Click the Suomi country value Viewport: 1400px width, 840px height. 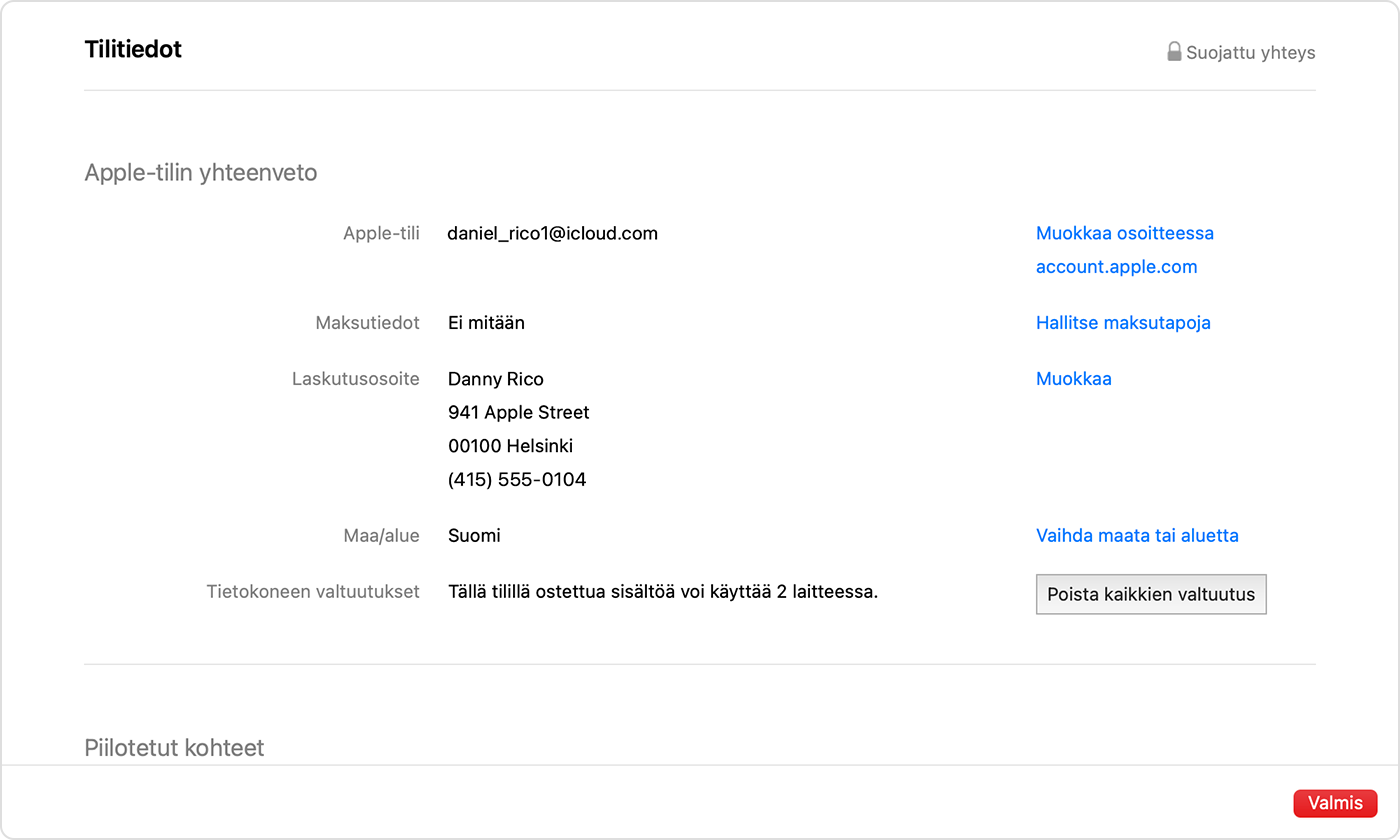474,535
